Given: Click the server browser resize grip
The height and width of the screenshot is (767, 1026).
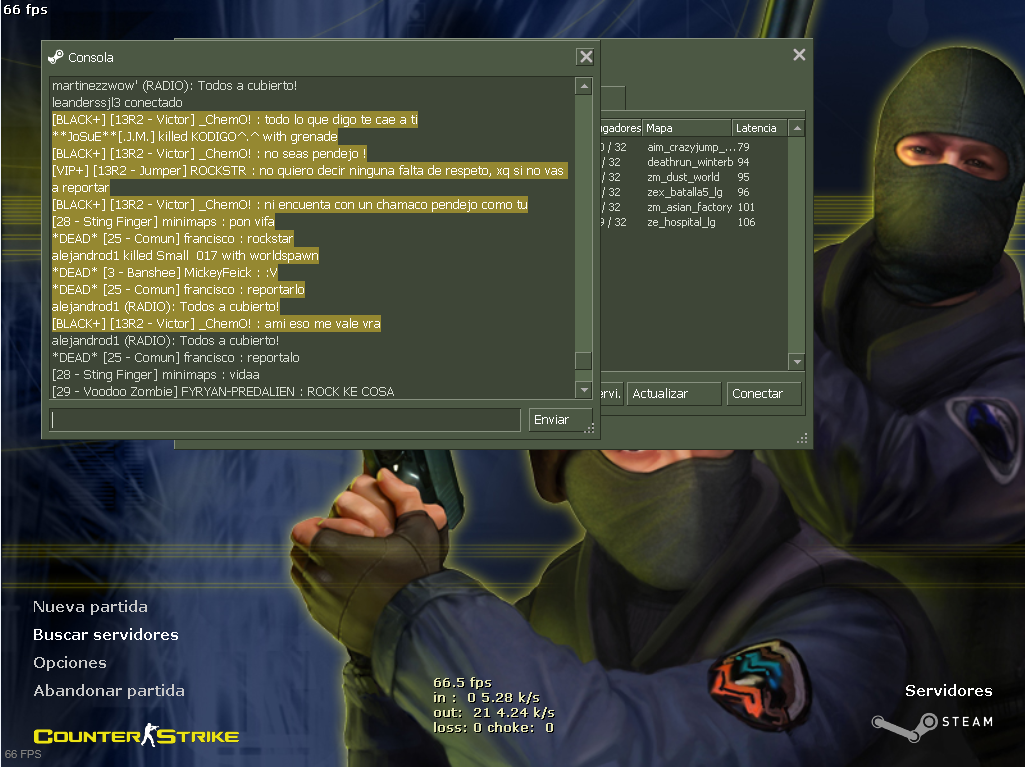Looking at the screenshot, I should point(802,438).
